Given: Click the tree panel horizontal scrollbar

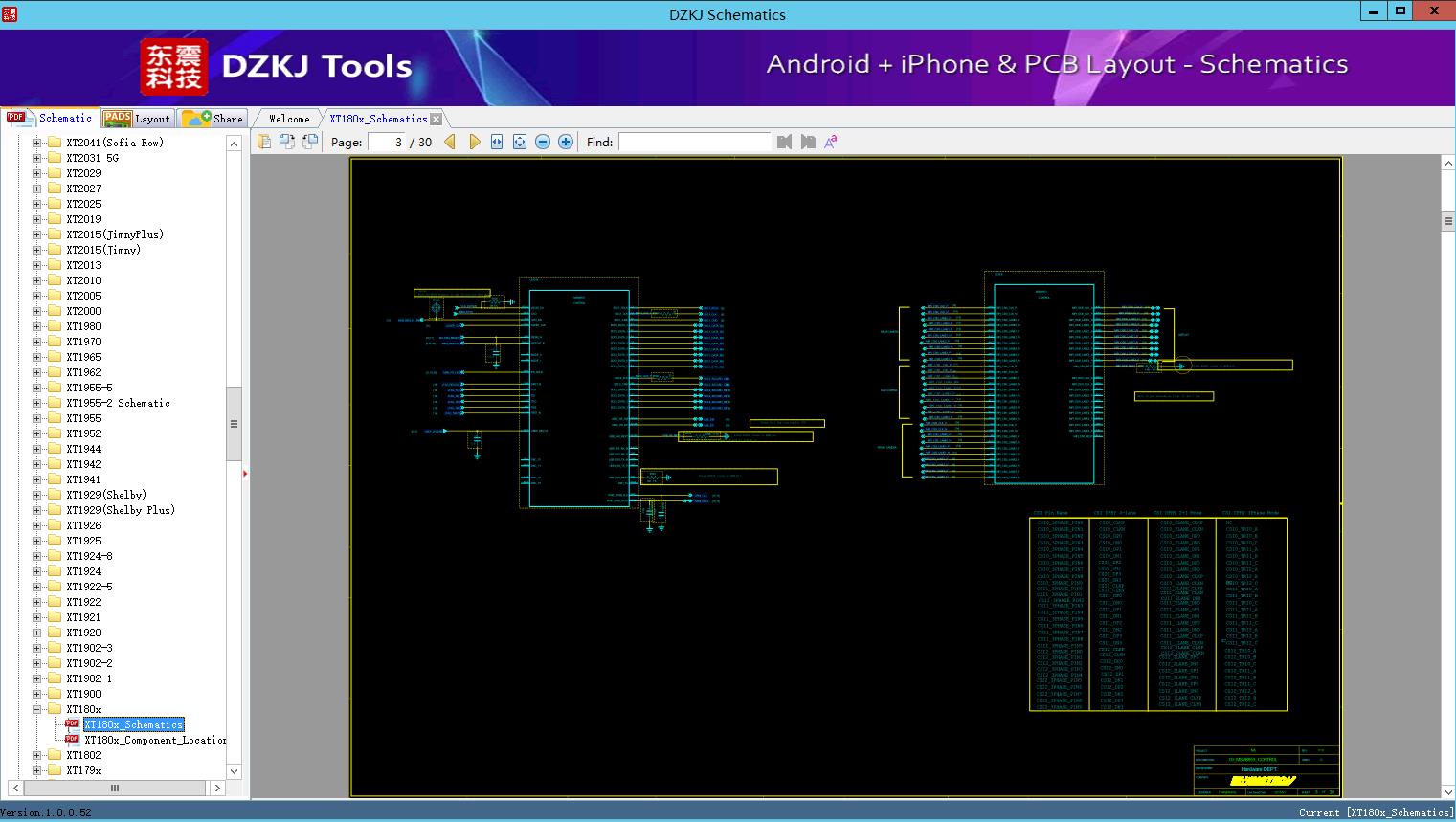Looking at the screenshot, I should pyautogui.click(x=115, y=788).
